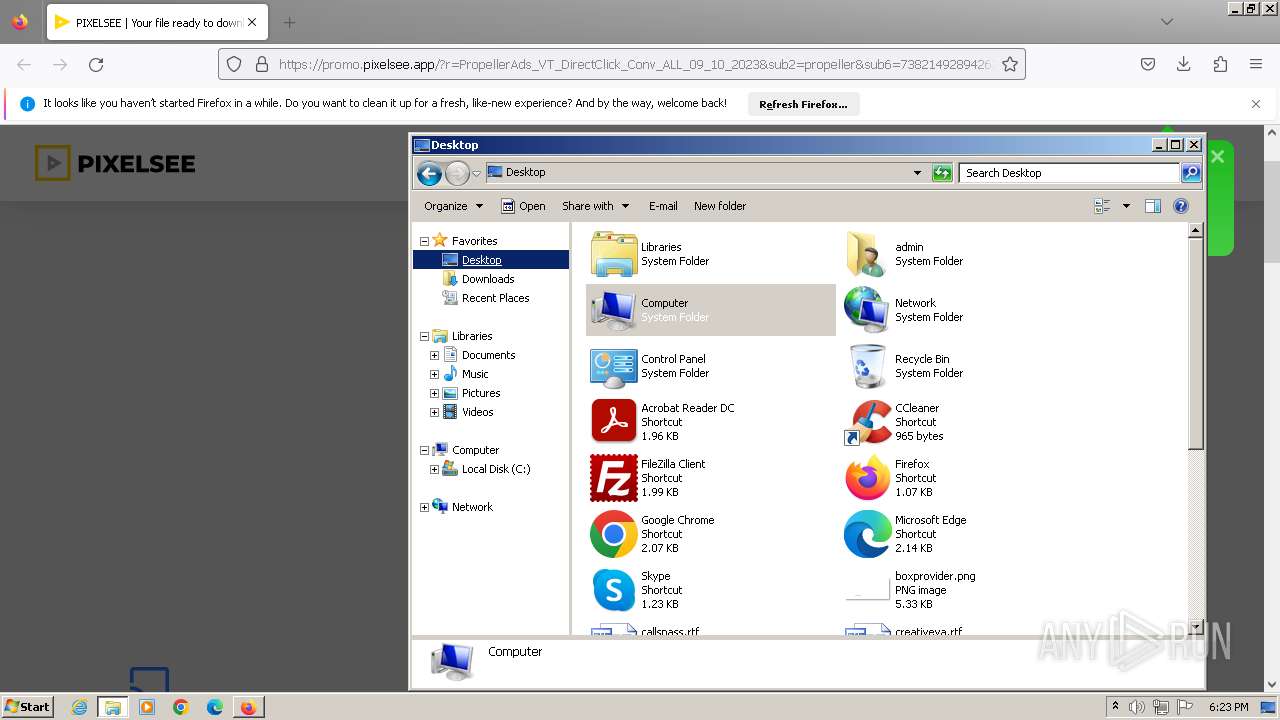Expand the Documents library node
This screenshot has width=1280, height=720.
(x=434, y=355)
